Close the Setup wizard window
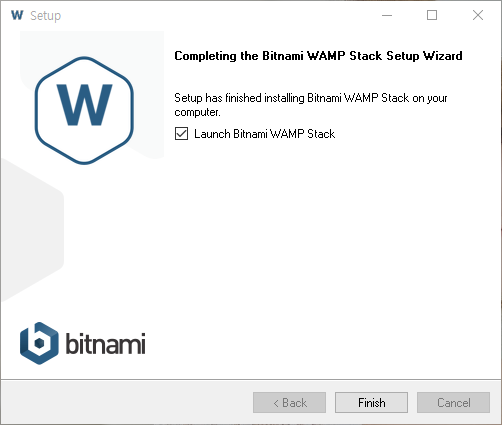This screenshot has width=502, height=425. [x=478, y=15]
